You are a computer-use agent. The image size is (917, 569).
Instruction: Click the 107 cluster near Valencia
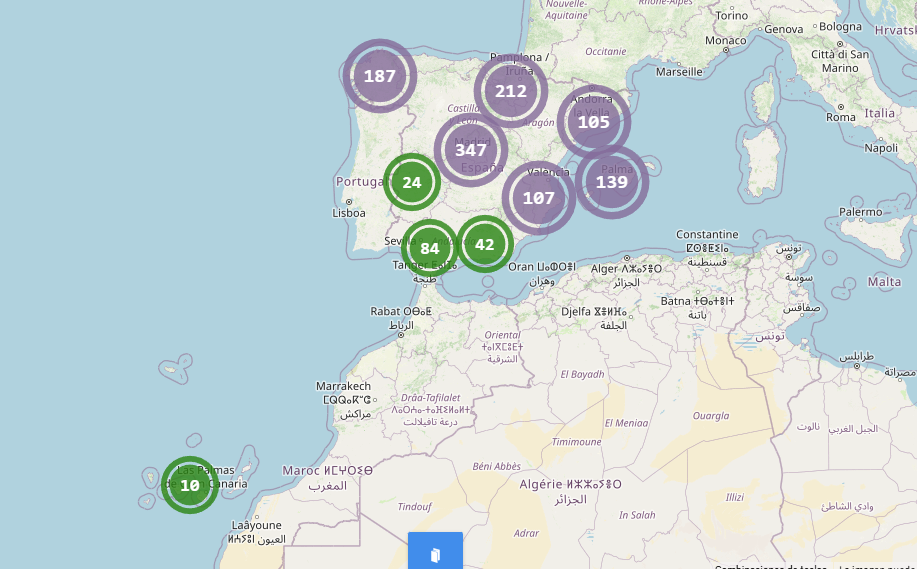coord(538,198)
